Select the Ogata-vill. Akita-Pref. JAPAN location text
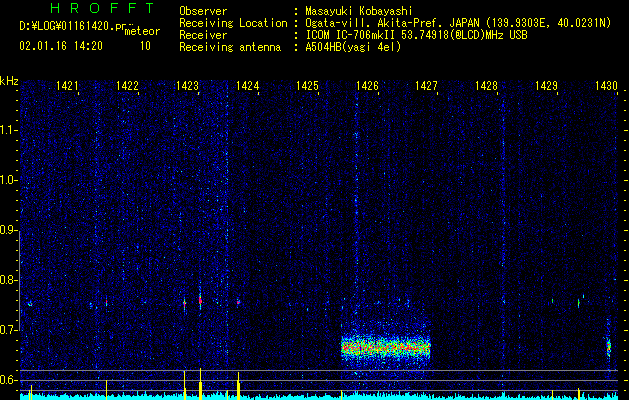629x400 pixels. (x=458, y=23)
